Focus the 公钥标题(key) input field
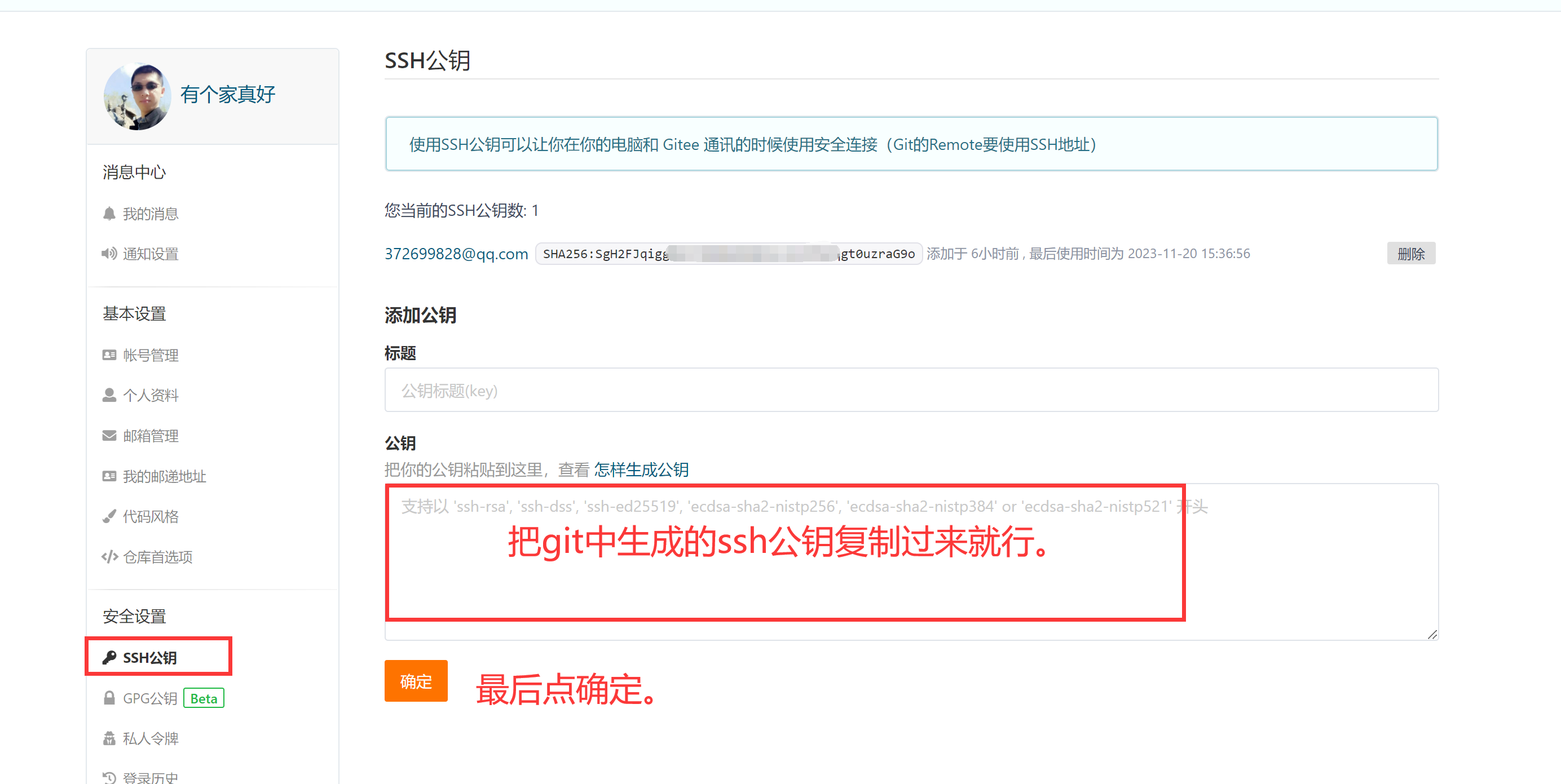 [x=911, y=390]
